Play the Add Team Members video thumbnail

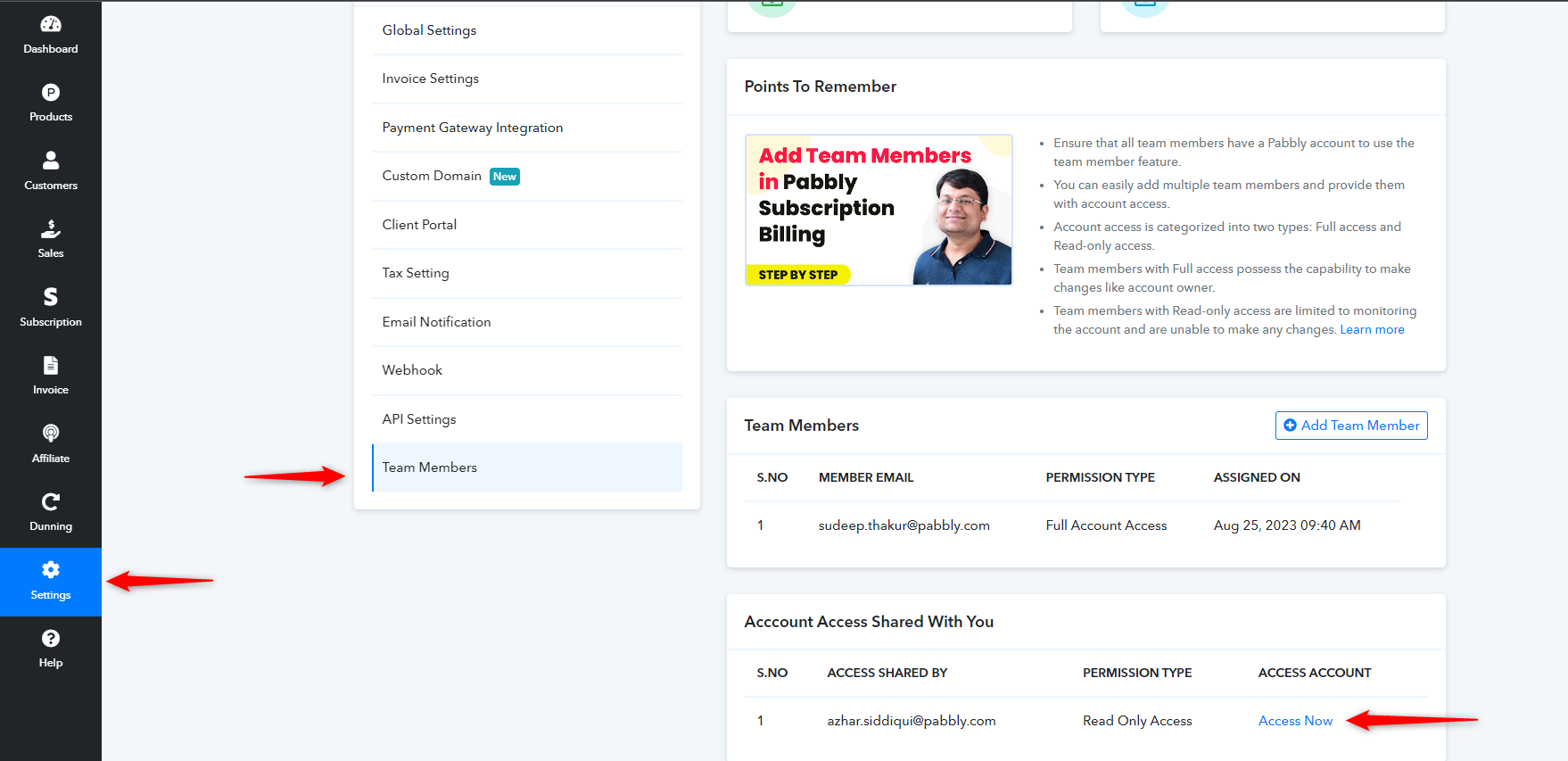click(x=879, y=210)
